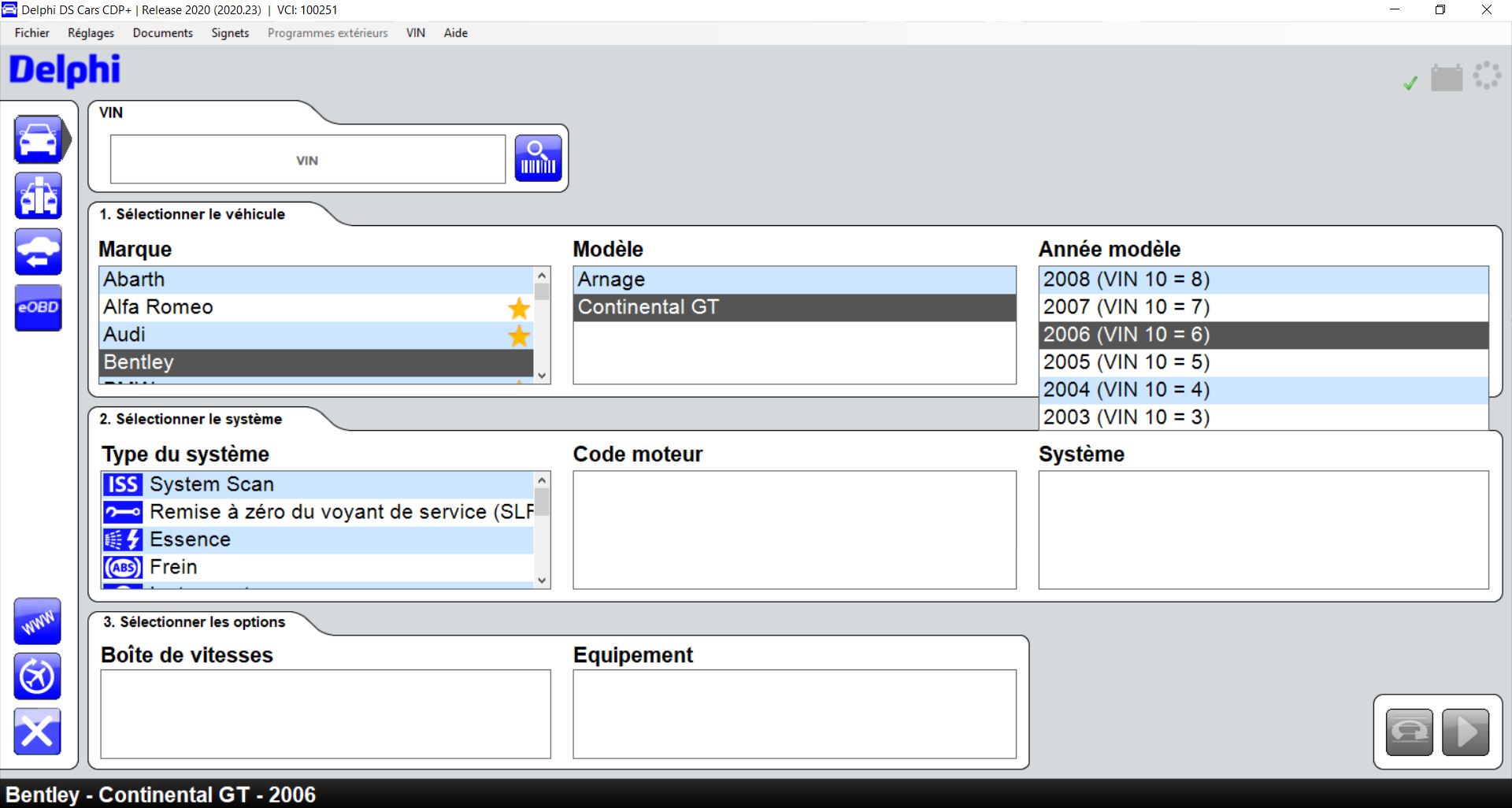The image size is (1512, 808).
Task: Click the ISS System Scan icon
Action: (123, 484)
